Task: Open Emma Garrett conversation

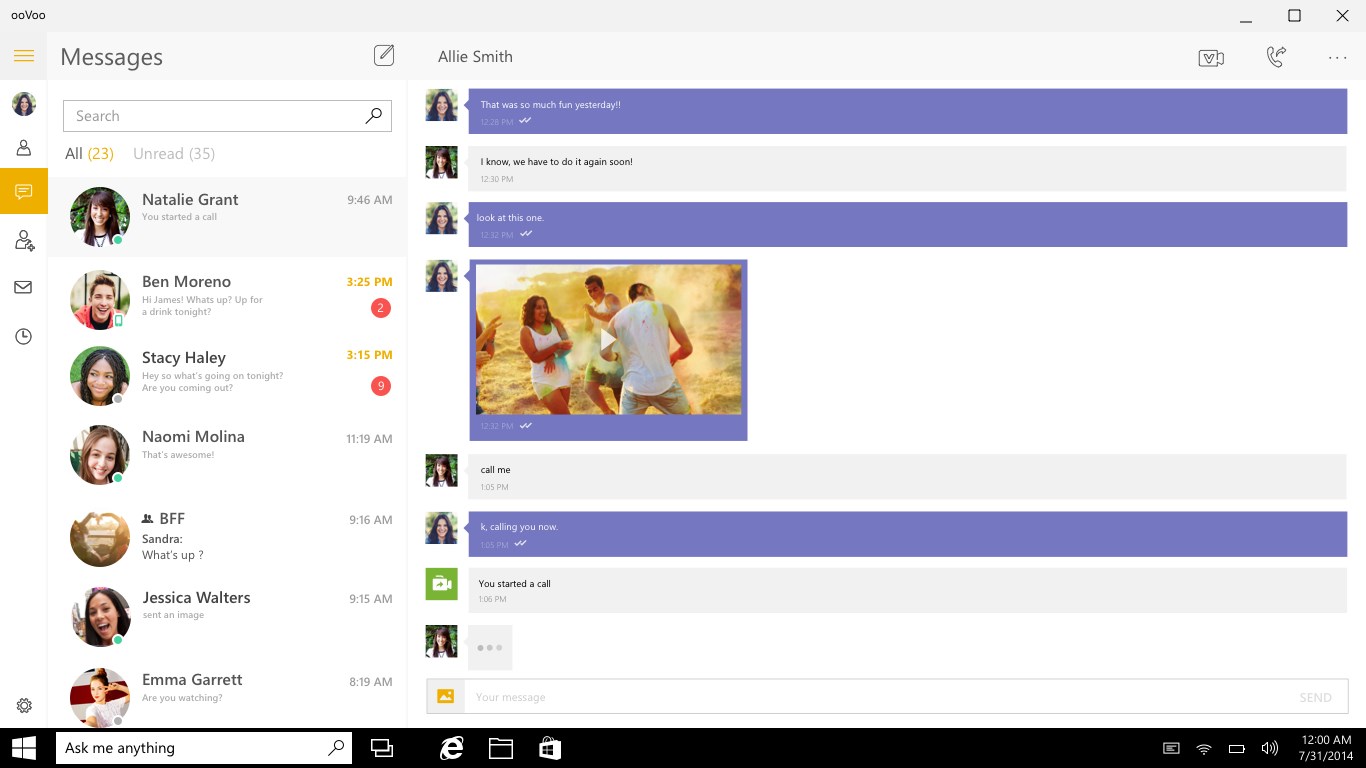Action: pos(228,693)
